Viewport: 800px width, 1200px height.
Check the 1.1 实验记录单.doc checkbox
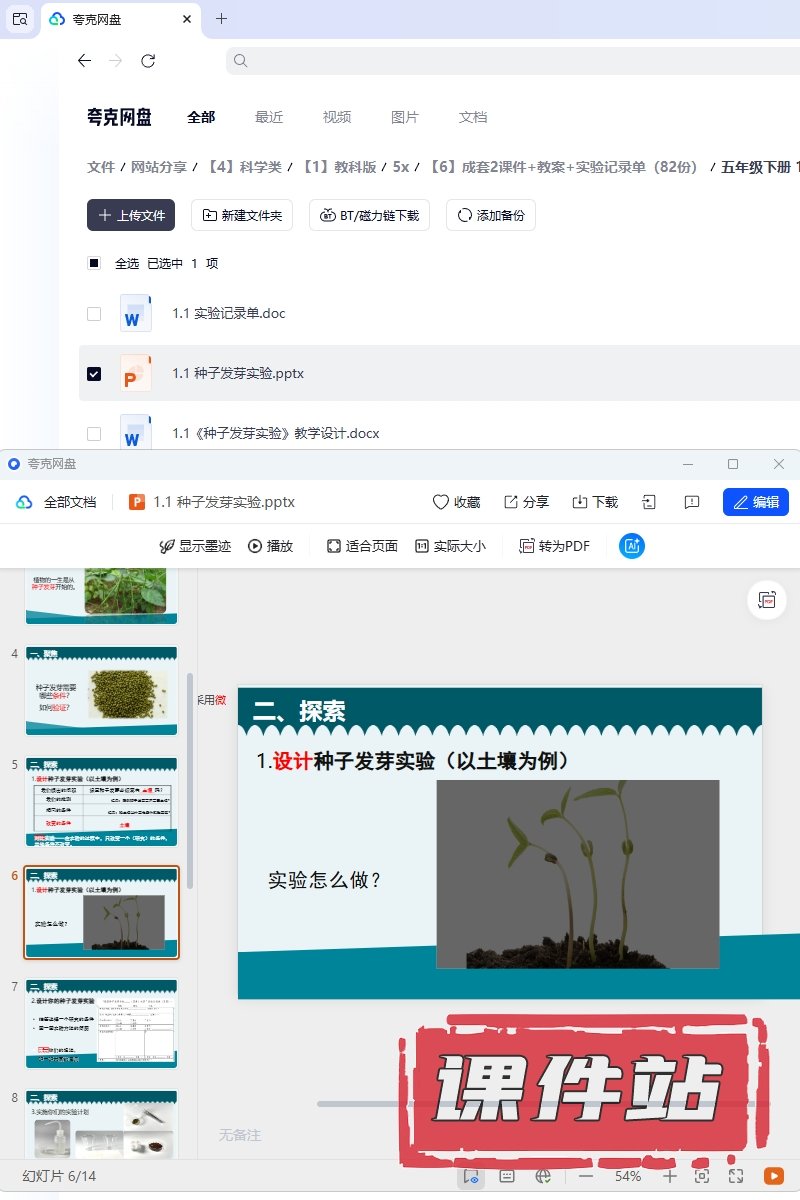(x=94, y=313)
